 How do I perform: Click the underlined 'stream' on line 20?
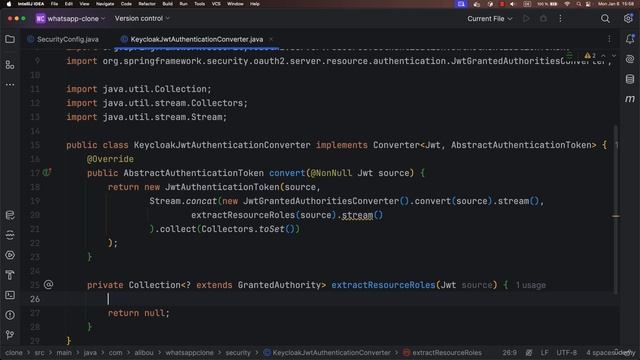(x=357, y=215)
